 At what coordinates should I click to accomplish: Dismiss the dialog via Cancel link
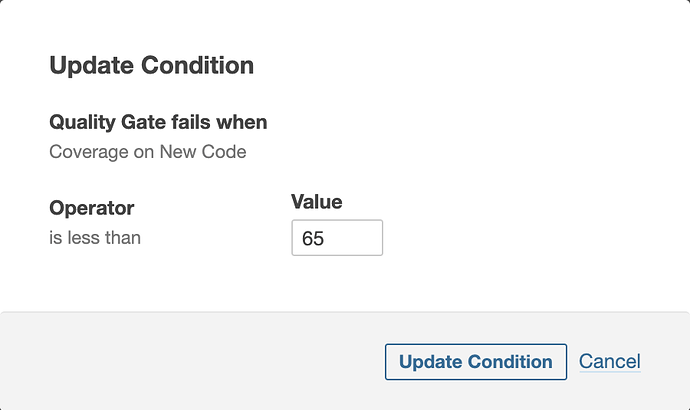[x=609, y=362]
